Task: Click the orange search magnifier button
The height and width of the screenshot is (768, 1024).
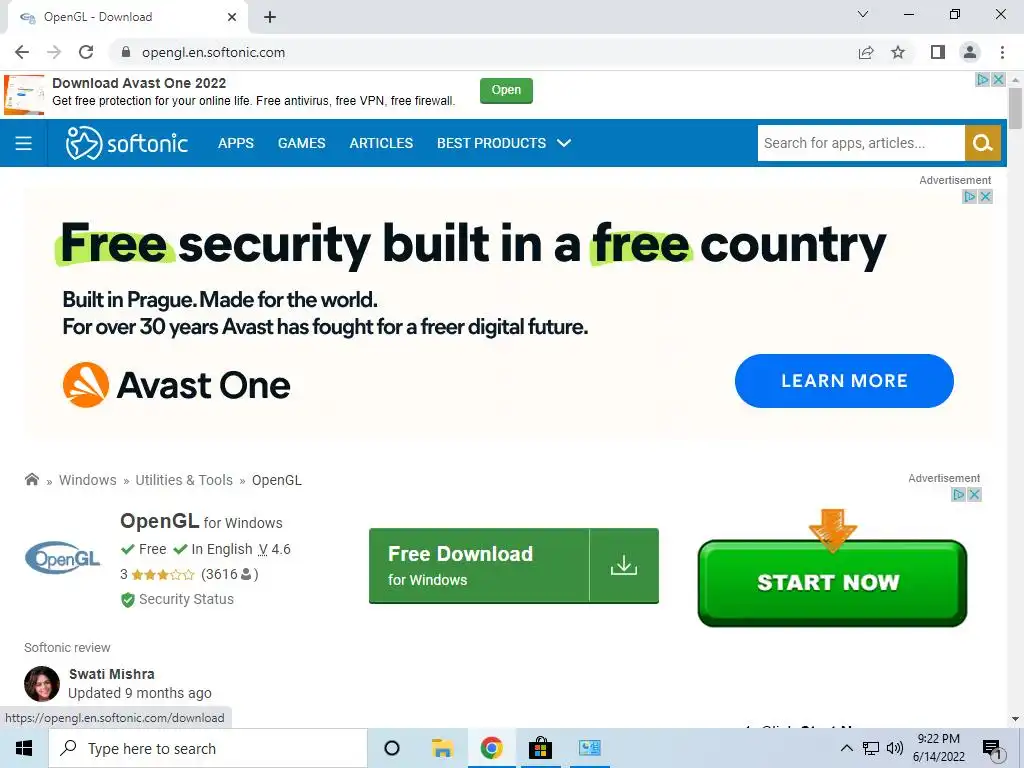Action: click(x=982, y=143)
